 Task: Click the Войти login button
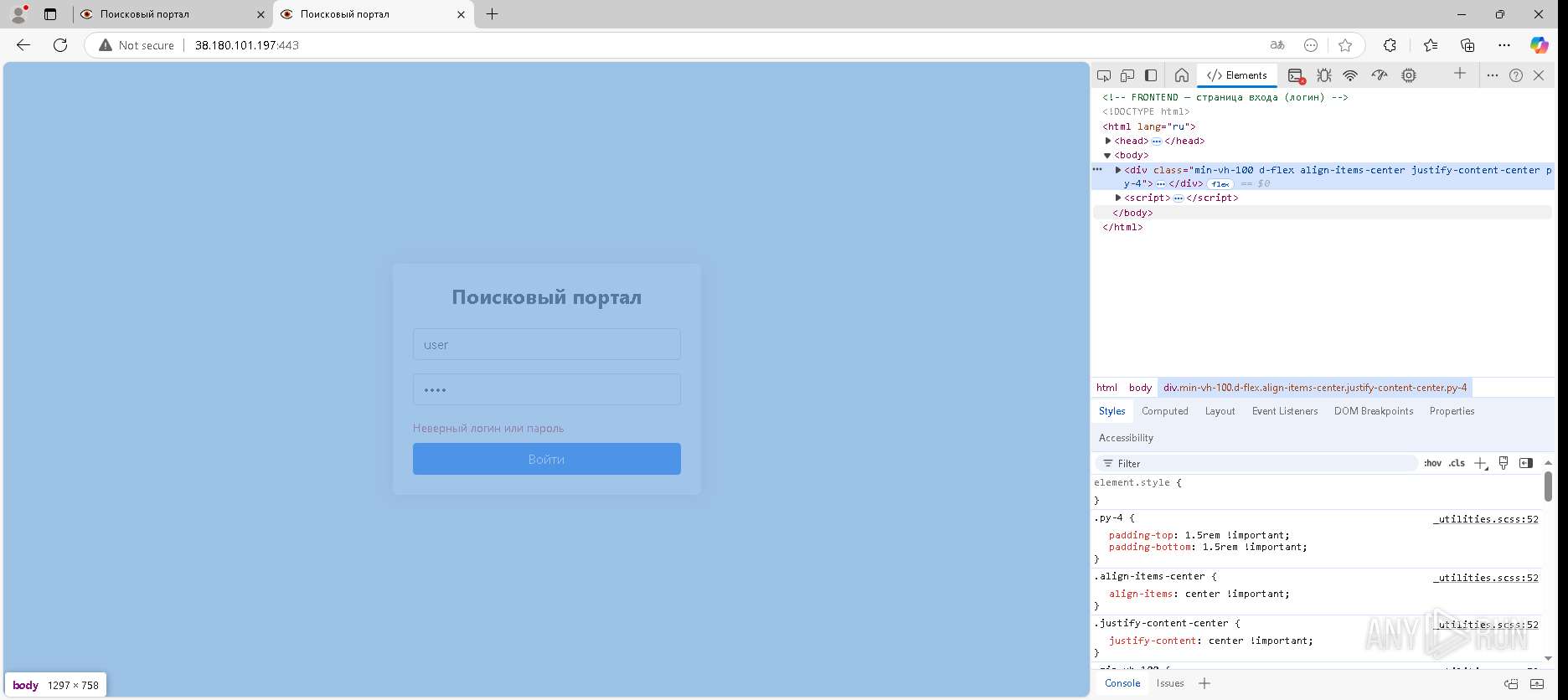pos(546,459)
